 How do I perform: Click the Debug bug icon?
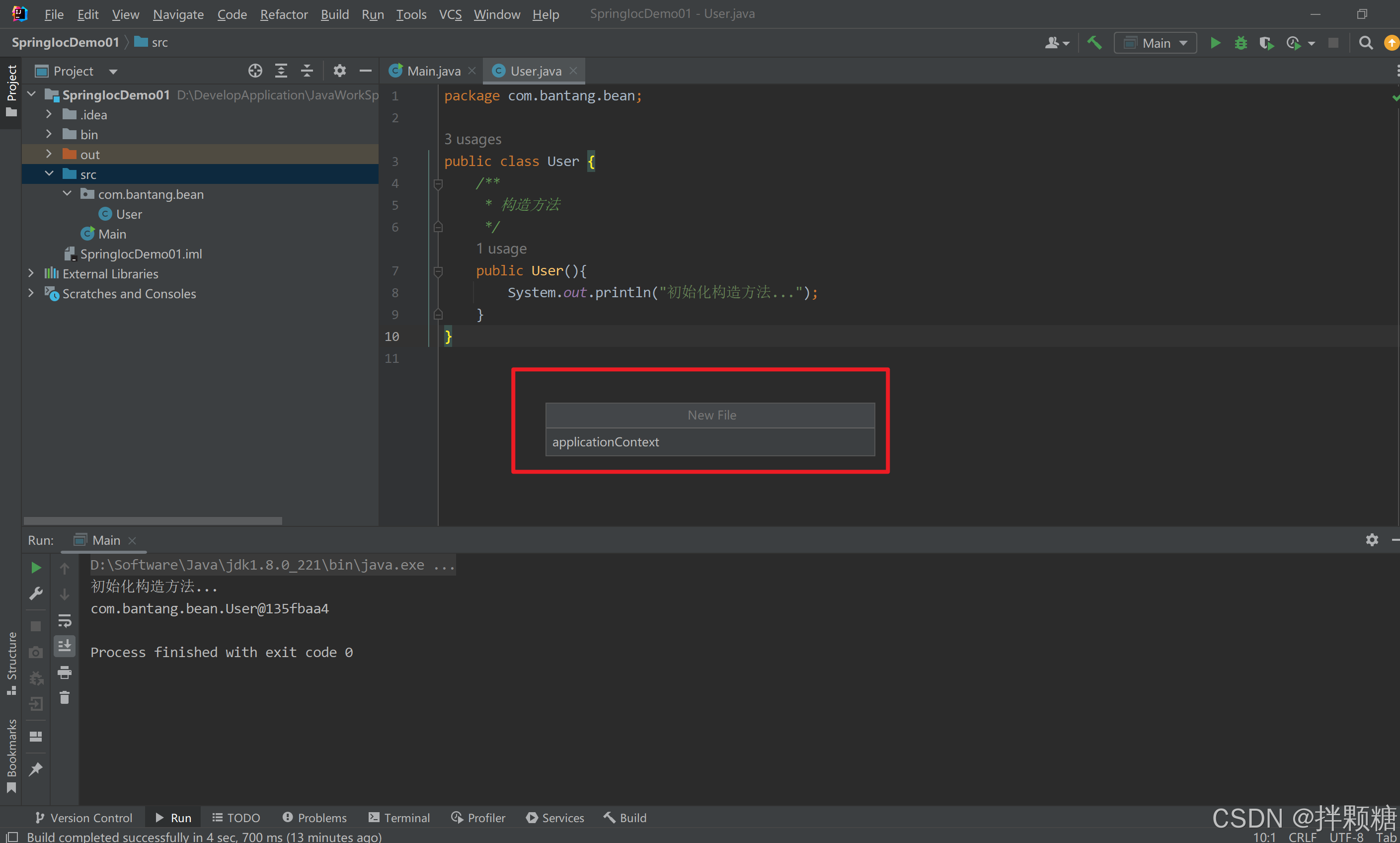(x=1241, y=43)
